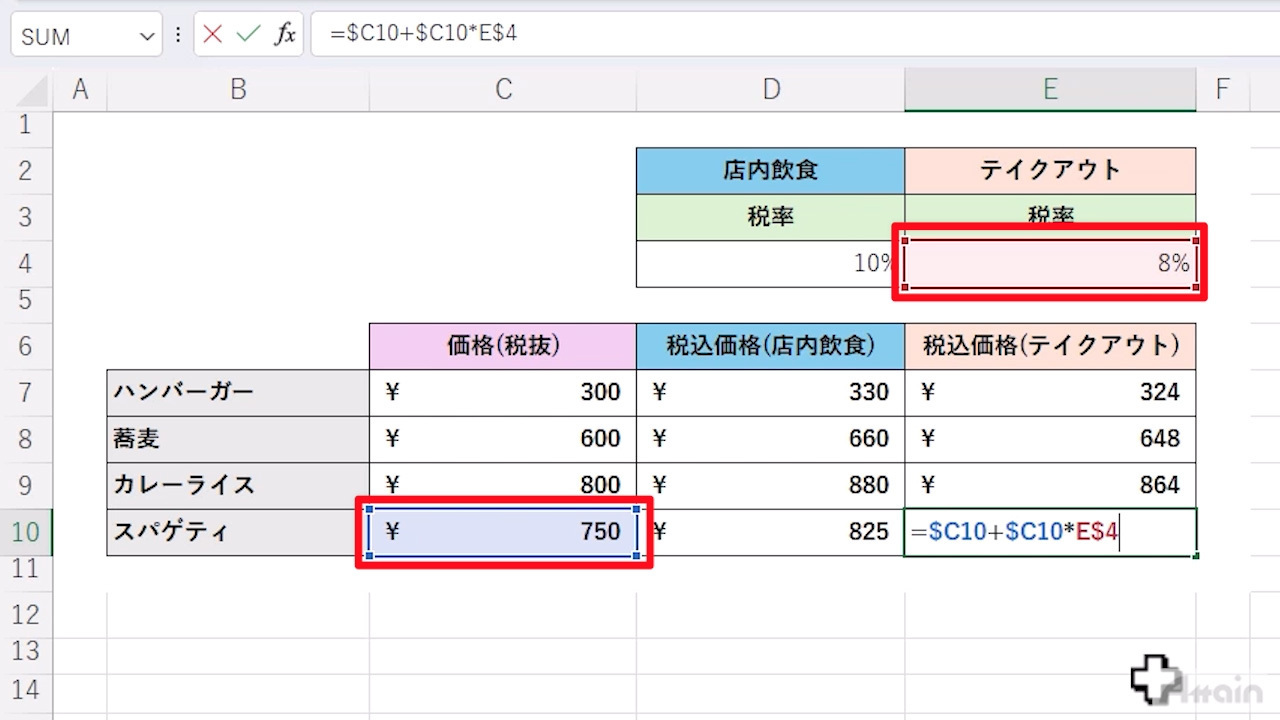
Task: Click the スパゲティ item cell
Action: pos(238,531)
